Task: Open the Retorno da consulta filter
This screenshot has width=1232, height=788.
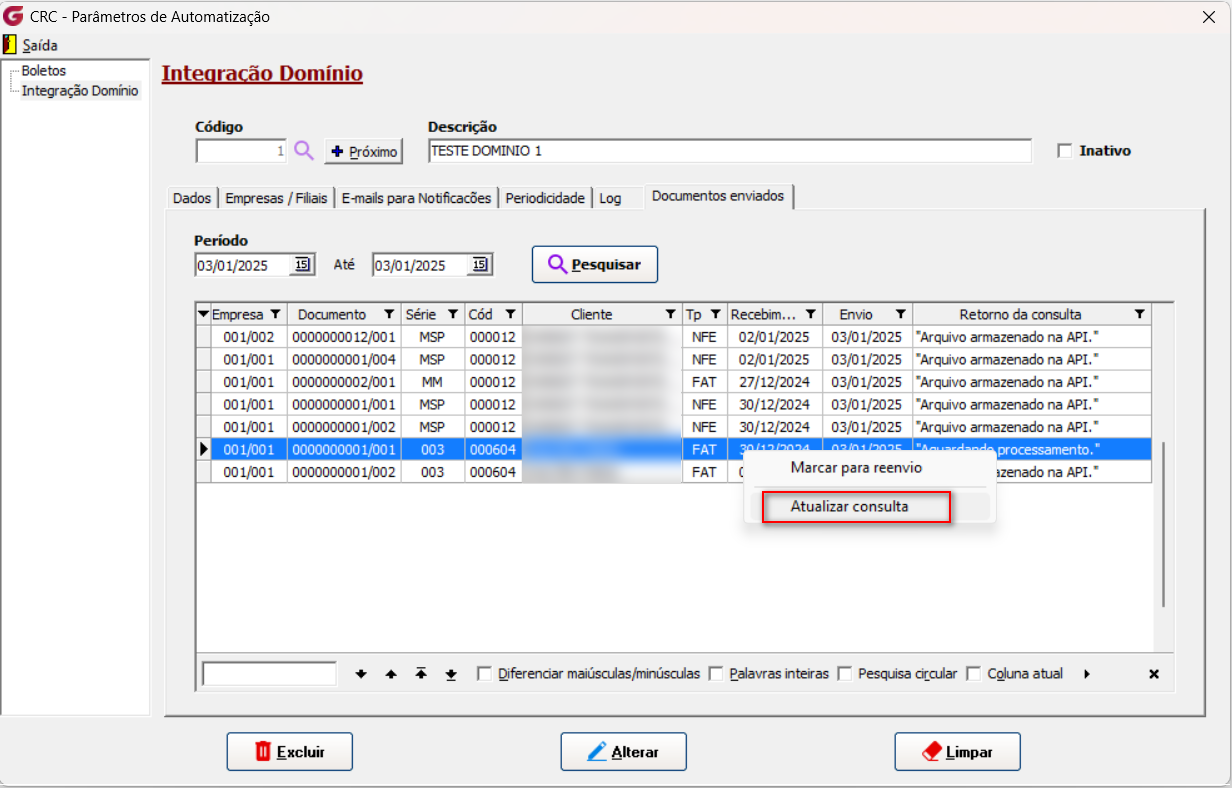Action: 1139,314
